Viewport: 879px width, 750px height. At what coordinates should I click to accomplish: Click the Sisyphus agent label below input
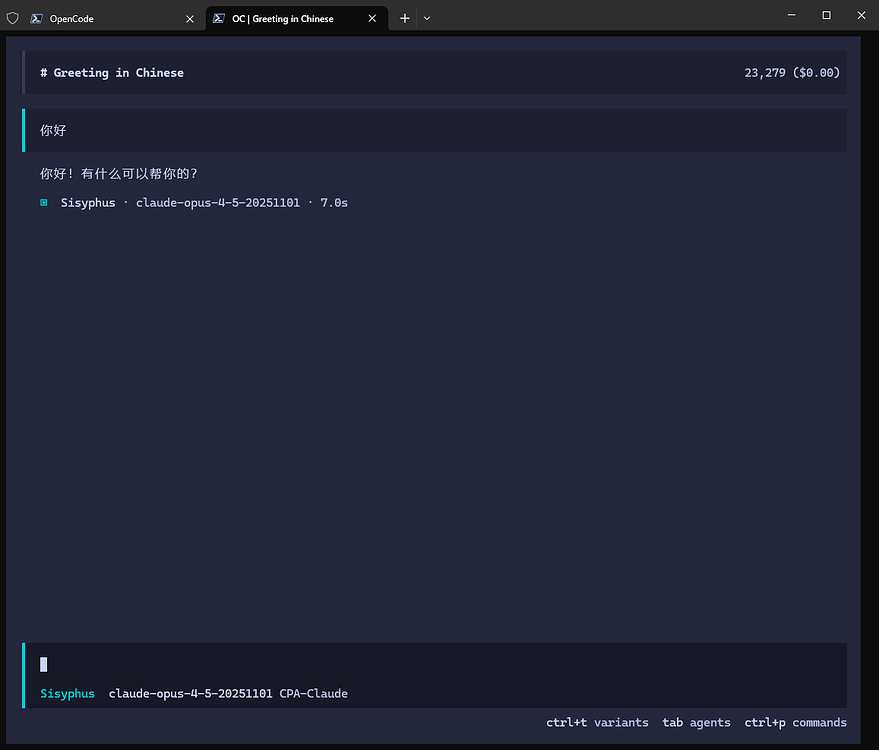[x=67, y=694]
